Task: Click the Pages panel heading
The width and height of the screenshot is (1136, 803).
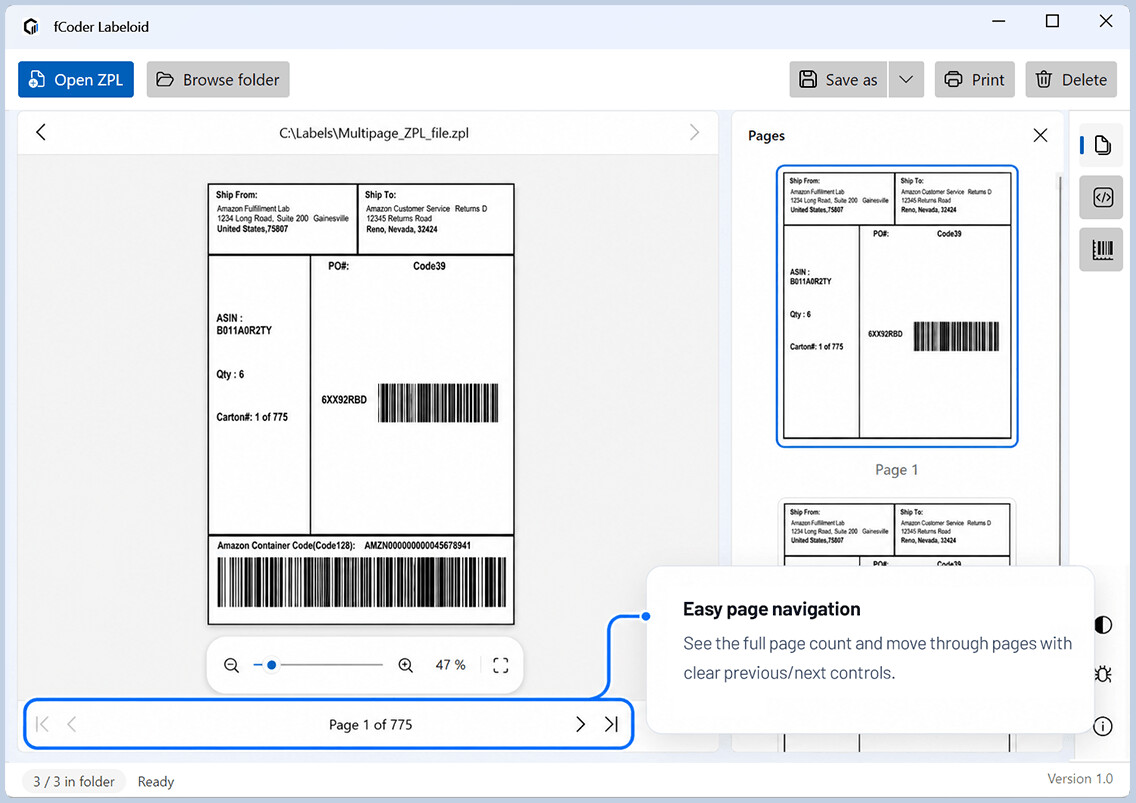Action: (x=767, y=136)
